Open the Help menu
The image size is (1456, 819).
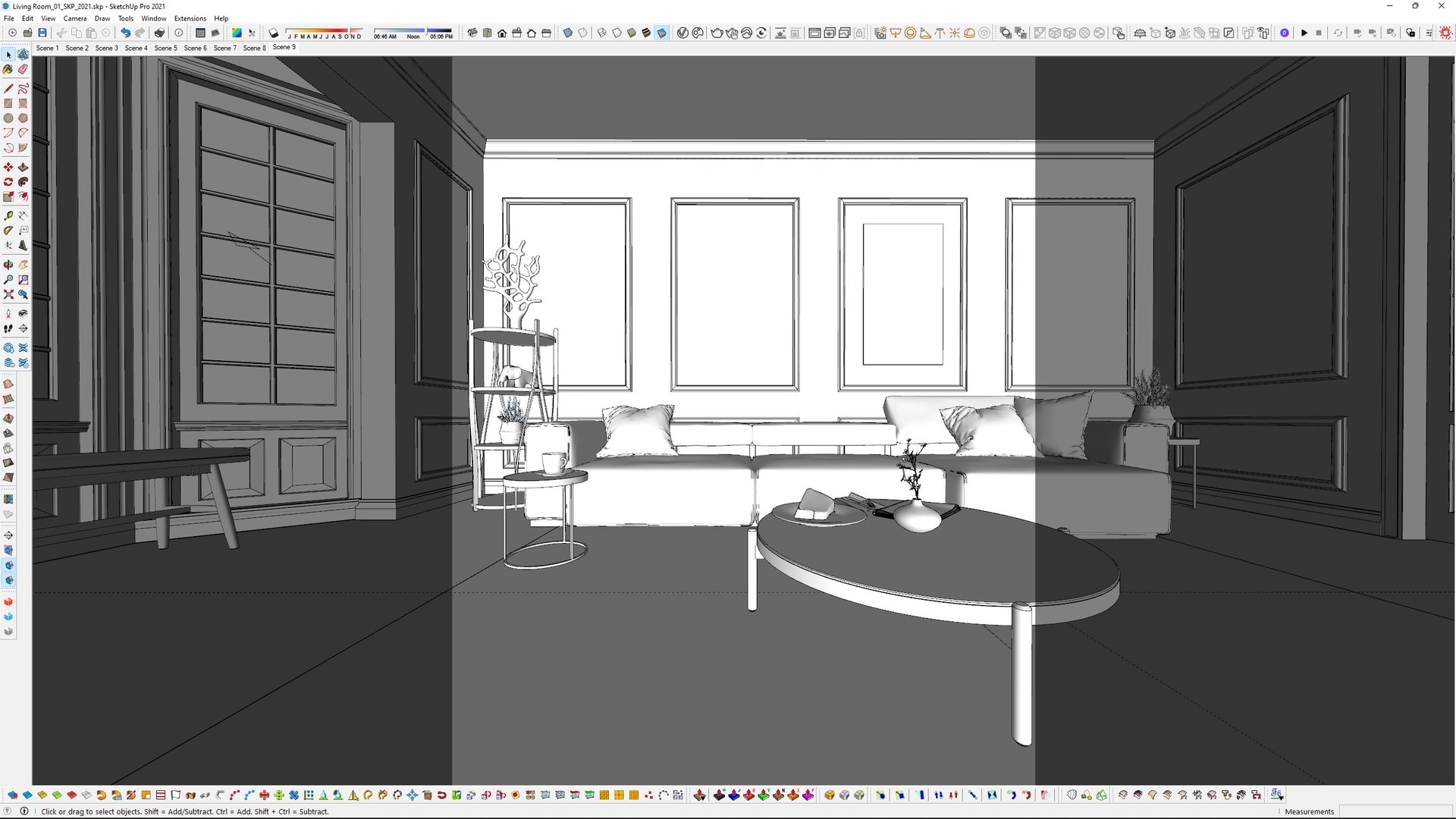[x=221, y=18]
